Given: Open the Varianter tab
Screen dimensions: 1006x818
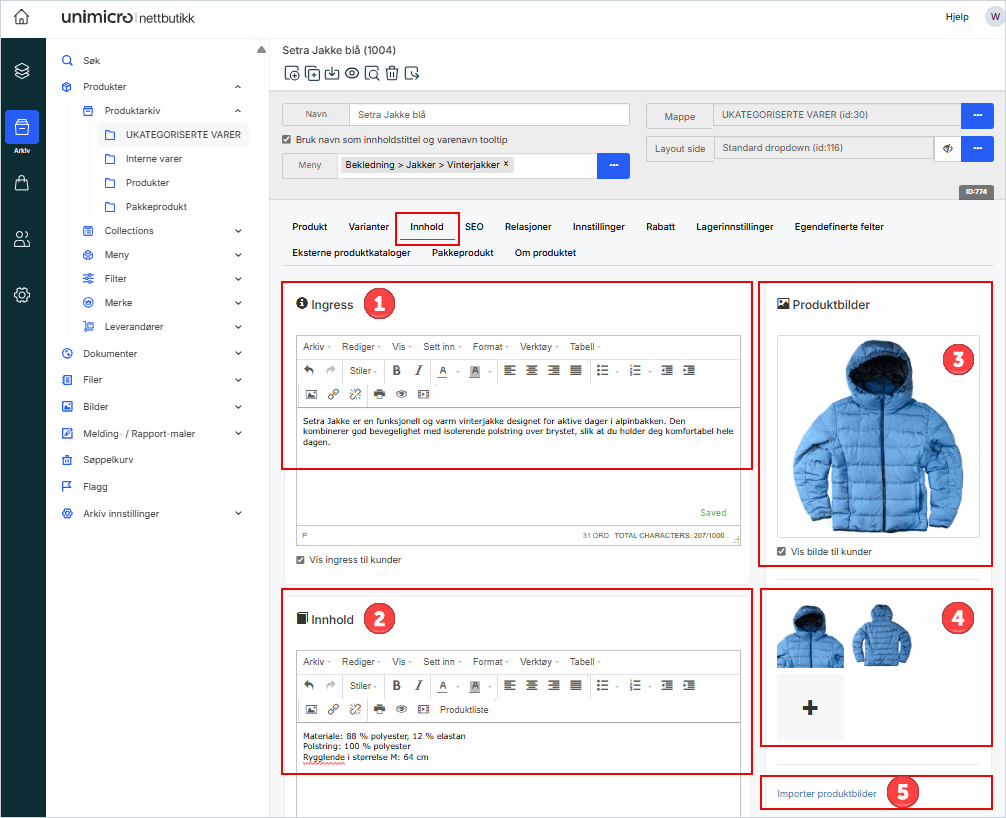Looking at the screenshot, I should tap(368, 227).
